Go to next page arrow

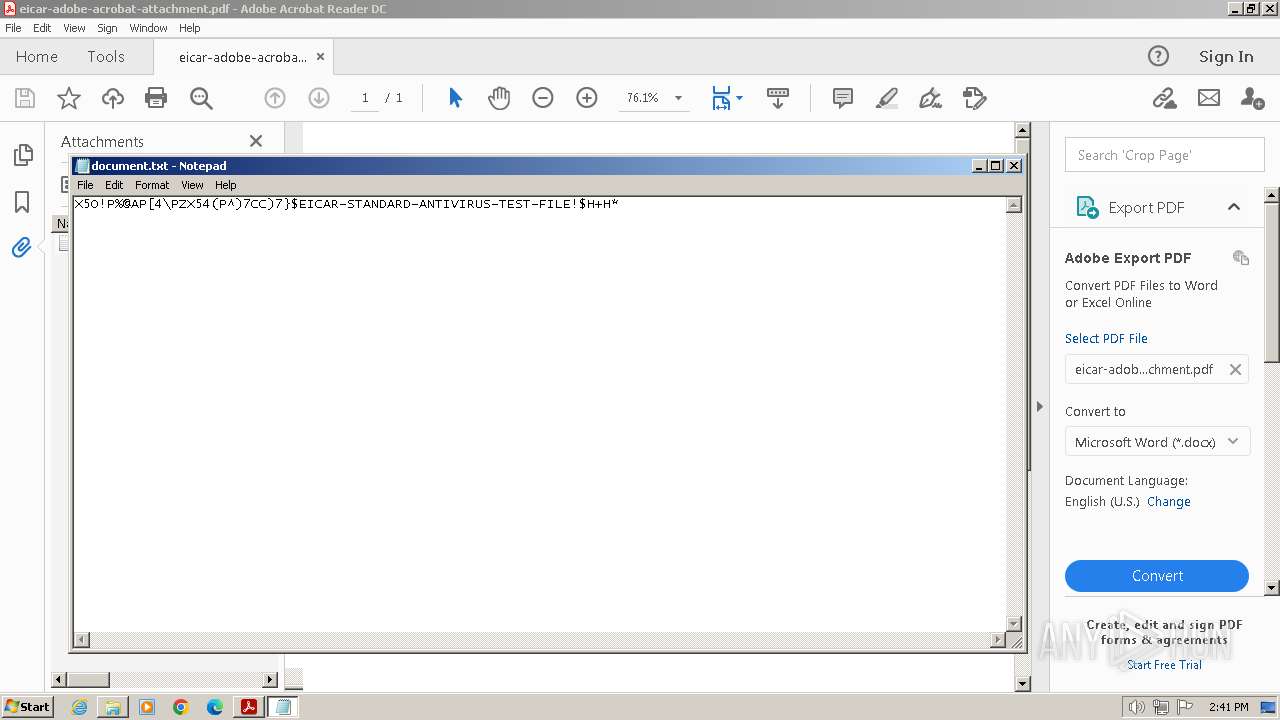pyautogui.click(x=319, y=98)
